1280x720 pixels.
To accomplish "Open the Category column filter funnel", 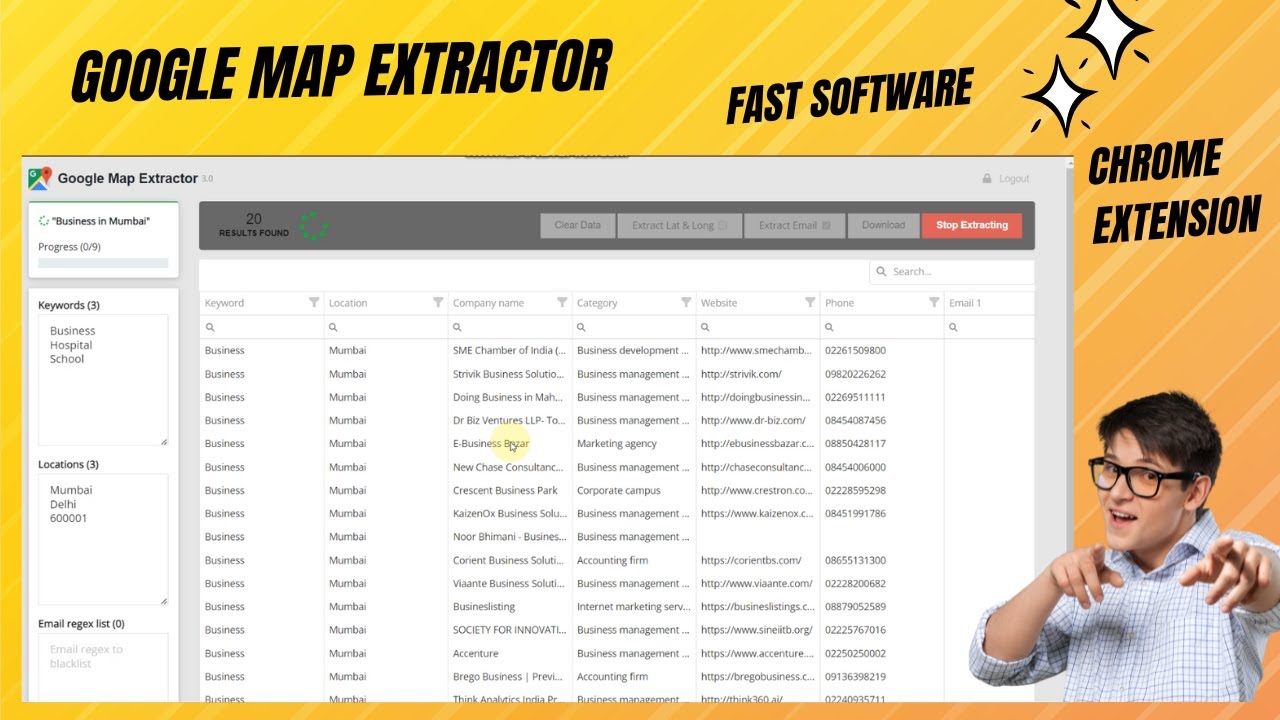I will [686, 303].
